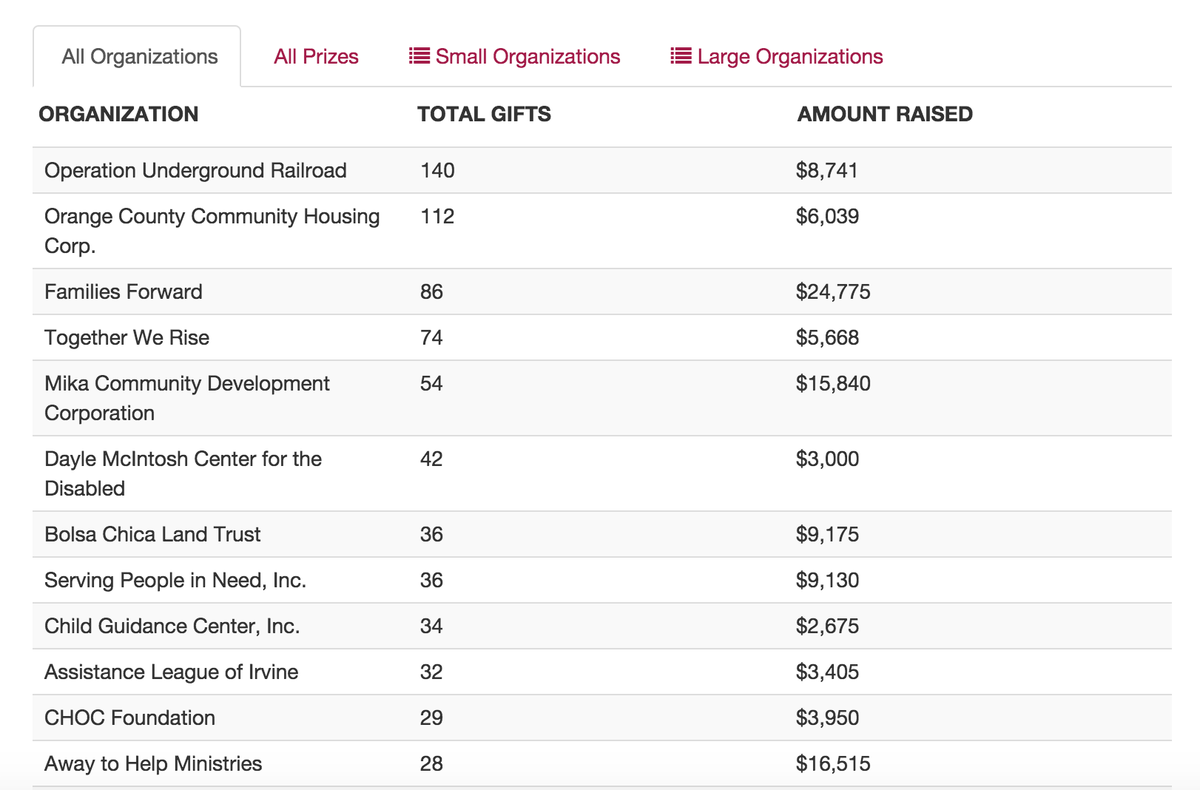Image resolution: width=1200 pixels, height=790 pixels.
Task: Click the $3,405 amount raised
Action: tap(827, 672)
